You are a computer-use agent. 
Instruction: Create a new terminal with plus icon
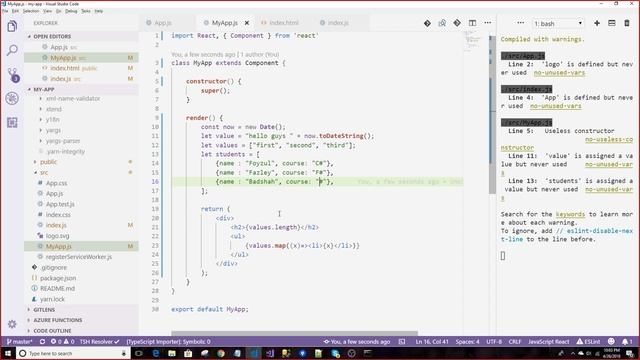597,23
